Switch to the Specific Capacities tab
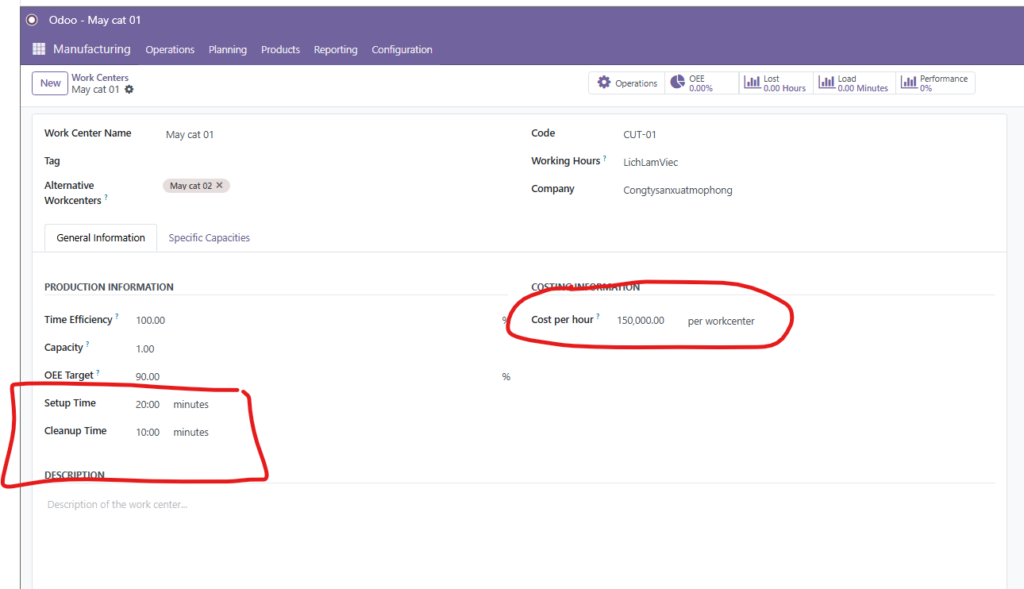The image size is (1024, 589). tap(209, 238)
